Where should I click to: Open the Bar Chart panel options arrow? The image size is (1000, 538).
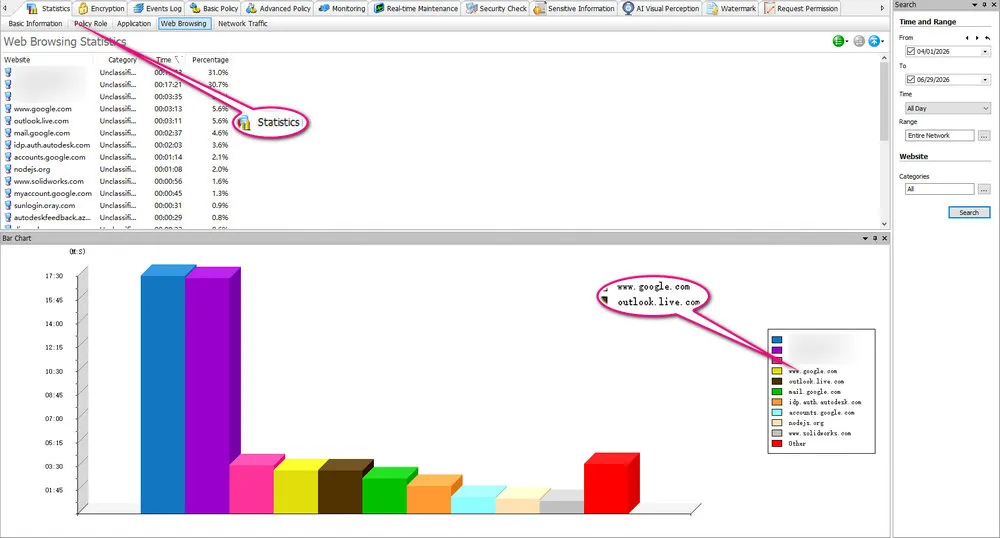click(865, 238)
